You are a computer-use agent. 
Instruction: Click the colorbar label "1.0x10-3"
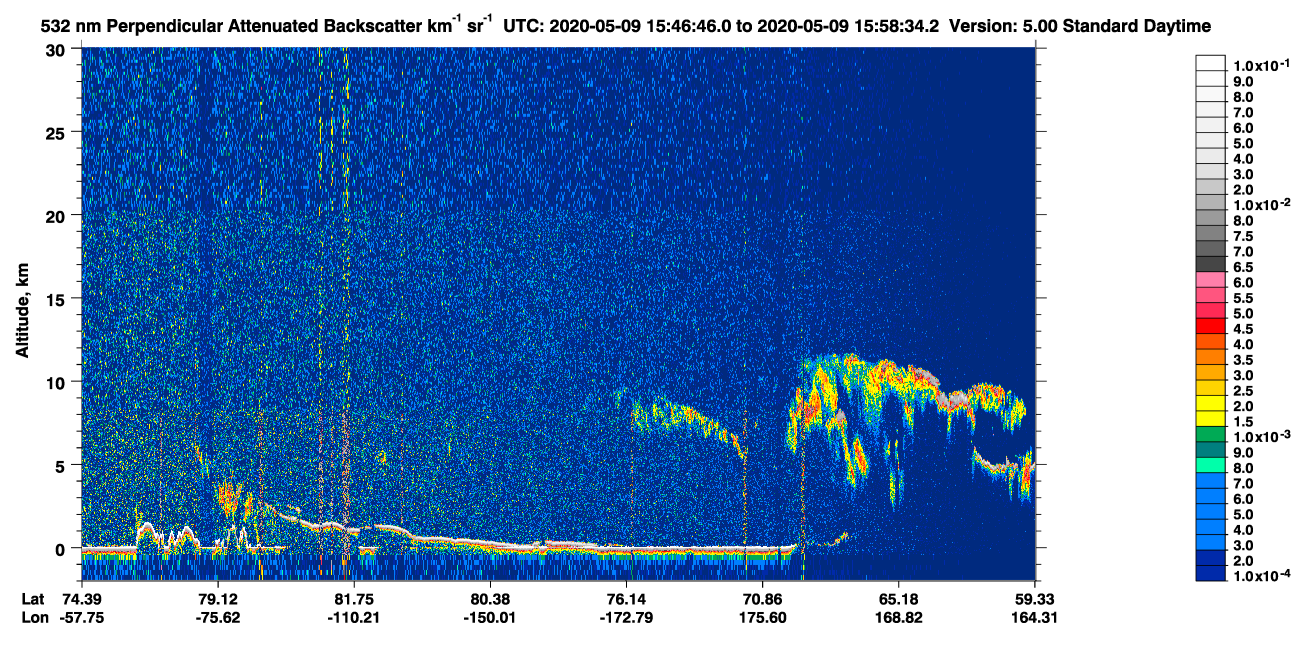pyautogui.click(x=1262, y=437)
